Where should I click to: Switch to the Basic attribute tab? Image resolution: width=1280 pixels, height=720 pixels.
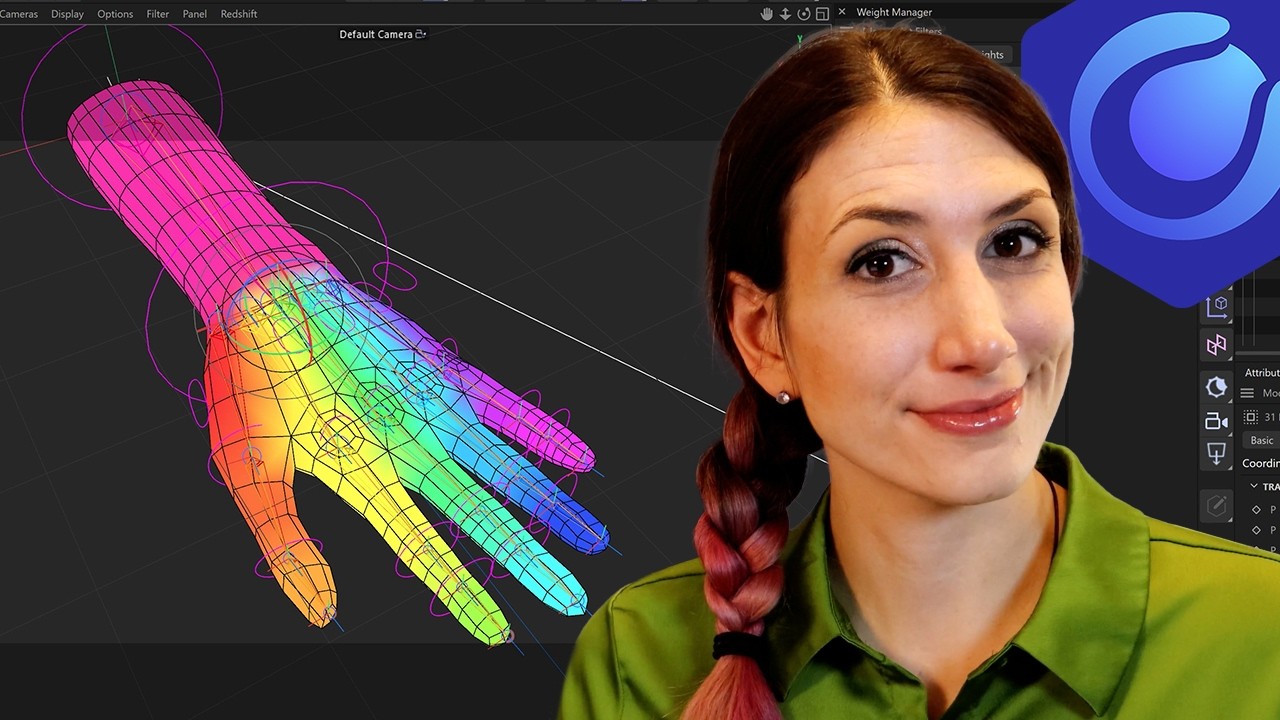[x=1262, y=440]
